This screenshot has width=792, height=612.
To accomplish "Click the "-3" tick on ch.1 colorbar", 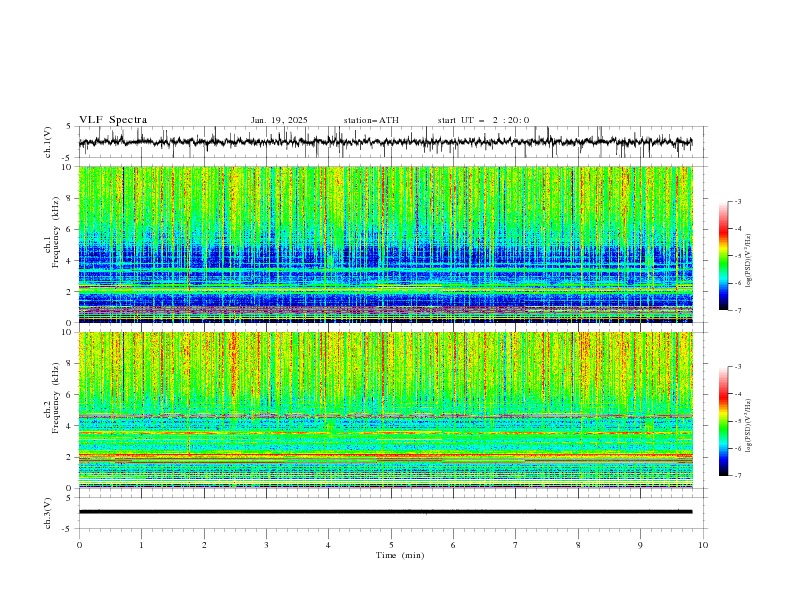I will [x=737, y=201].
